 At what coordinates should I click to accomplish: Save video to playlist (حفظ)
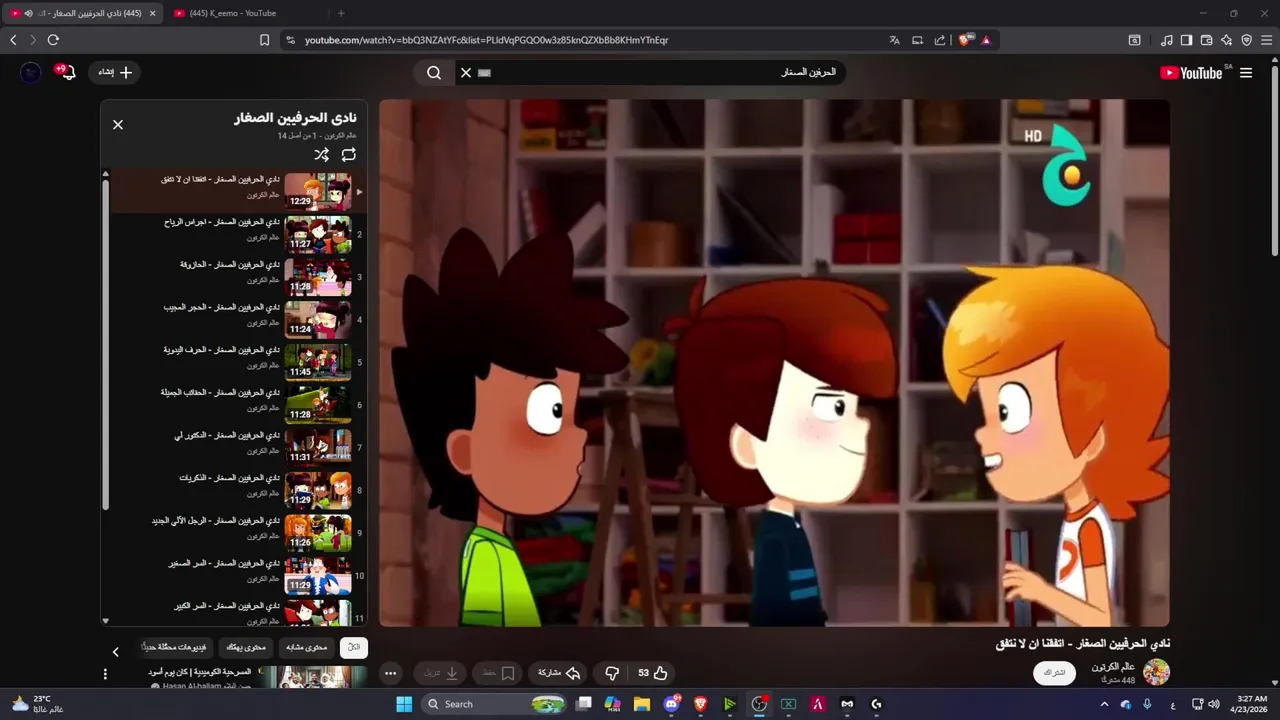[x=499, y=673]
